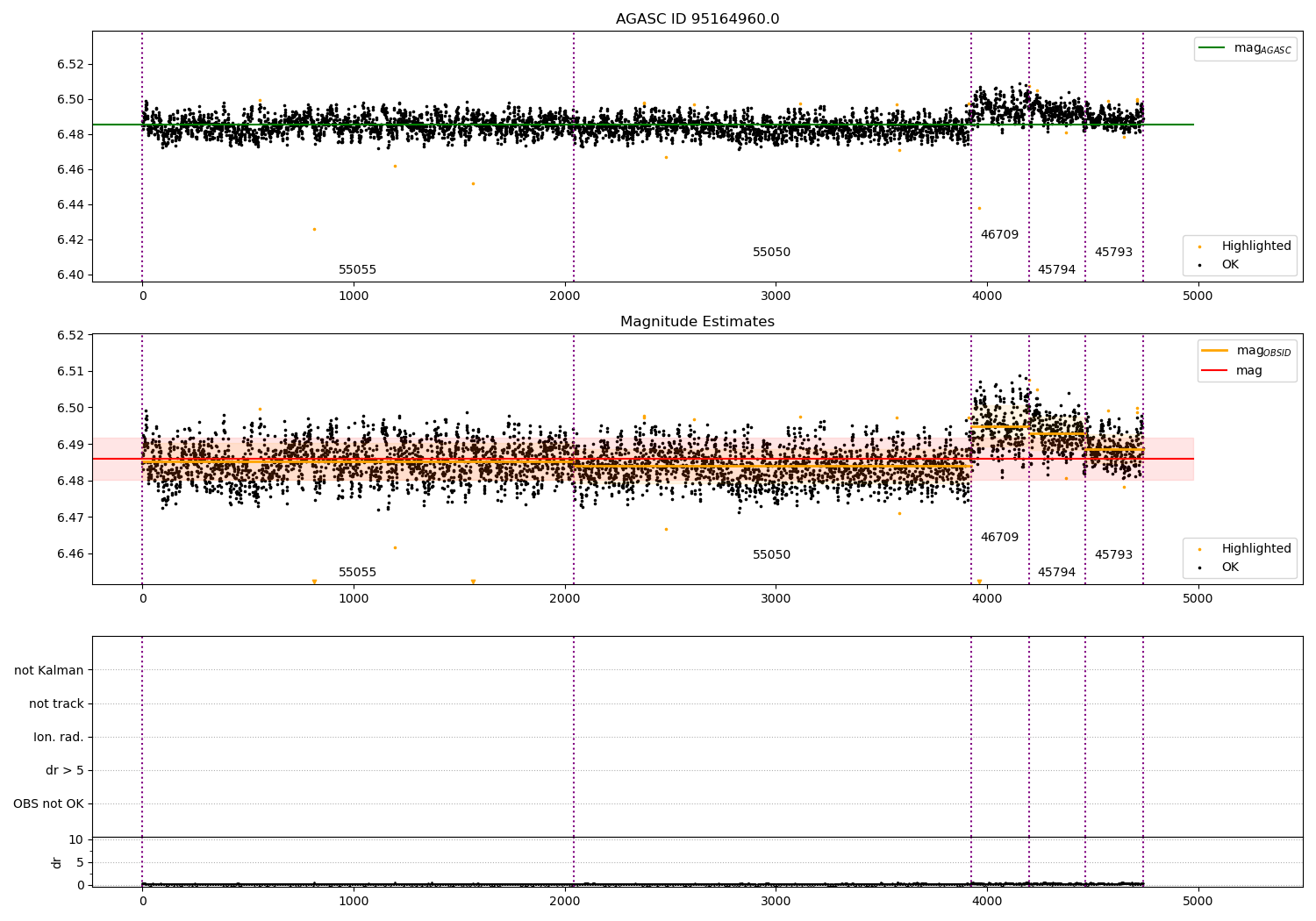
Task: Click the dr axis tick label 10
Action: tap(76, 839)
